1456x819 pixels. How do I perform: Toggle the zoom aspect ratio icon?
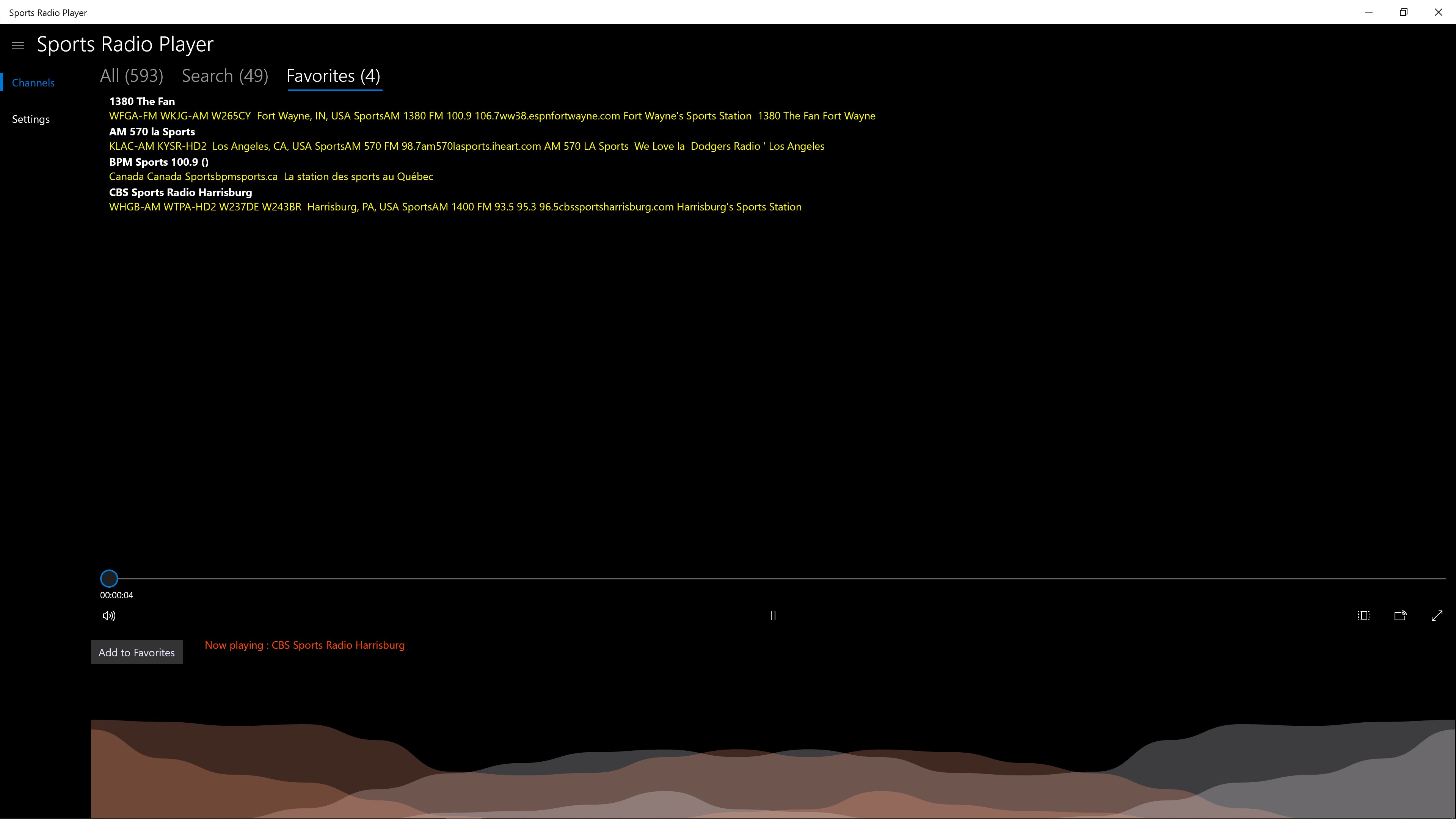coord(1364,615)
